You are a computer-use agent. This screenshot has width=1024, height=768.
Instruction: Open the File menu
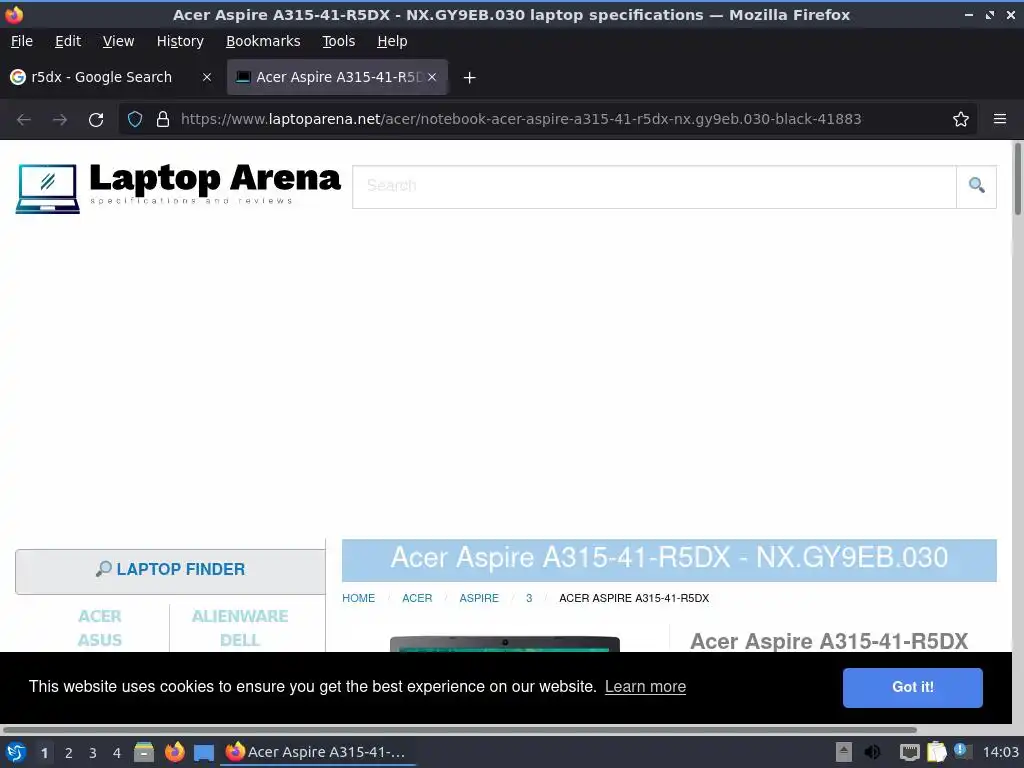coord(22,41)
